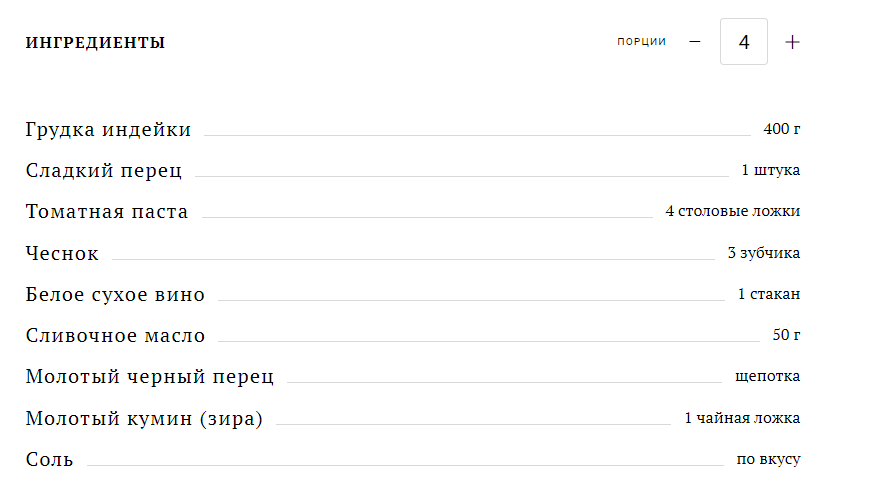
Task: Click the «1 чайная ложка» cumin amount
Action: tap(742, 419)
